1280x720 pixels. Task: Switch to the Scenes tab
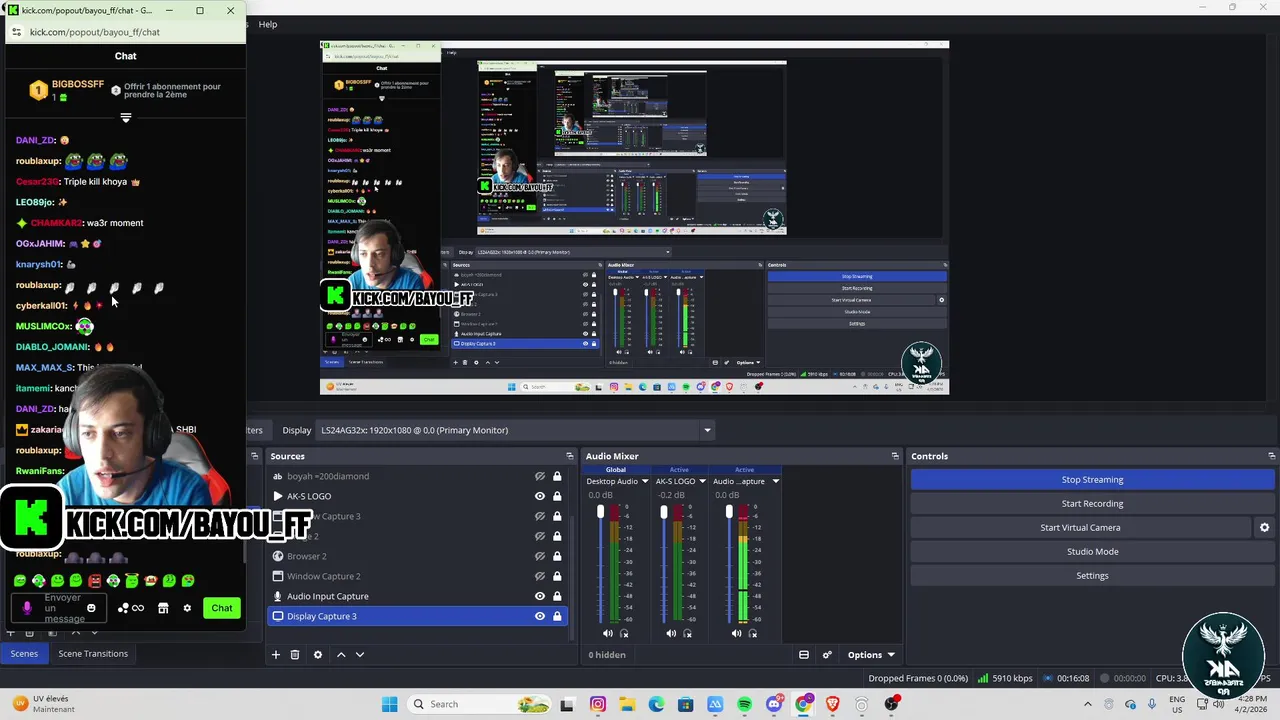[x=24, y=654]
